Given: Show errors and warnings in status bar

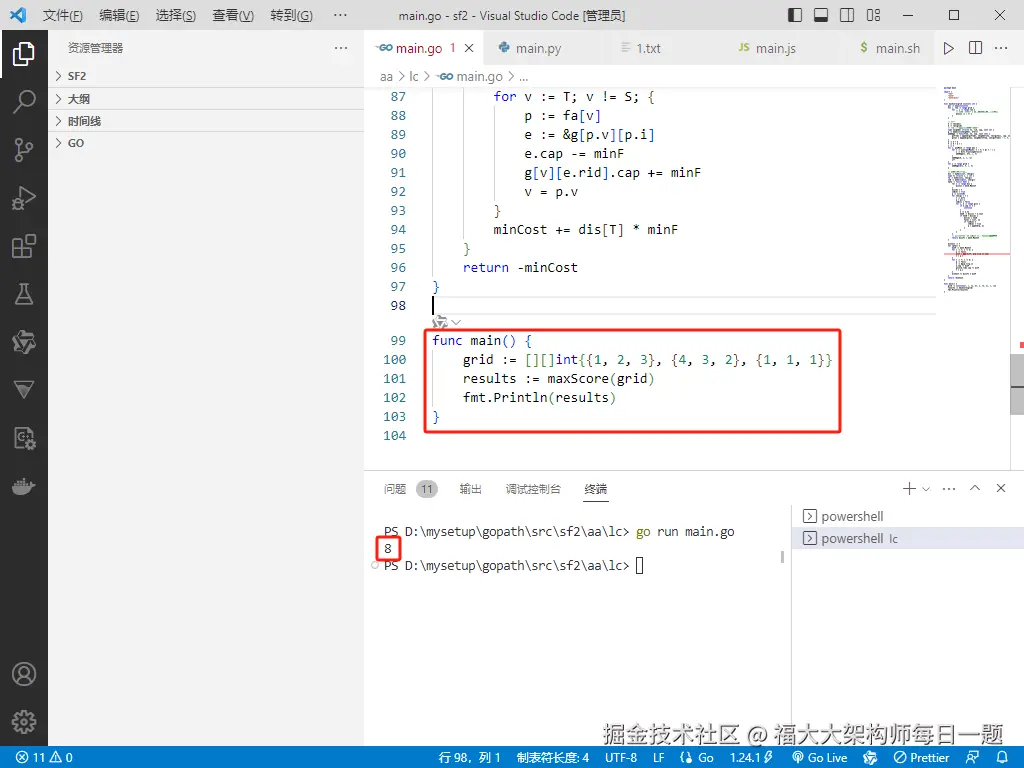Looking at the screenshot, I should point(44,758).
